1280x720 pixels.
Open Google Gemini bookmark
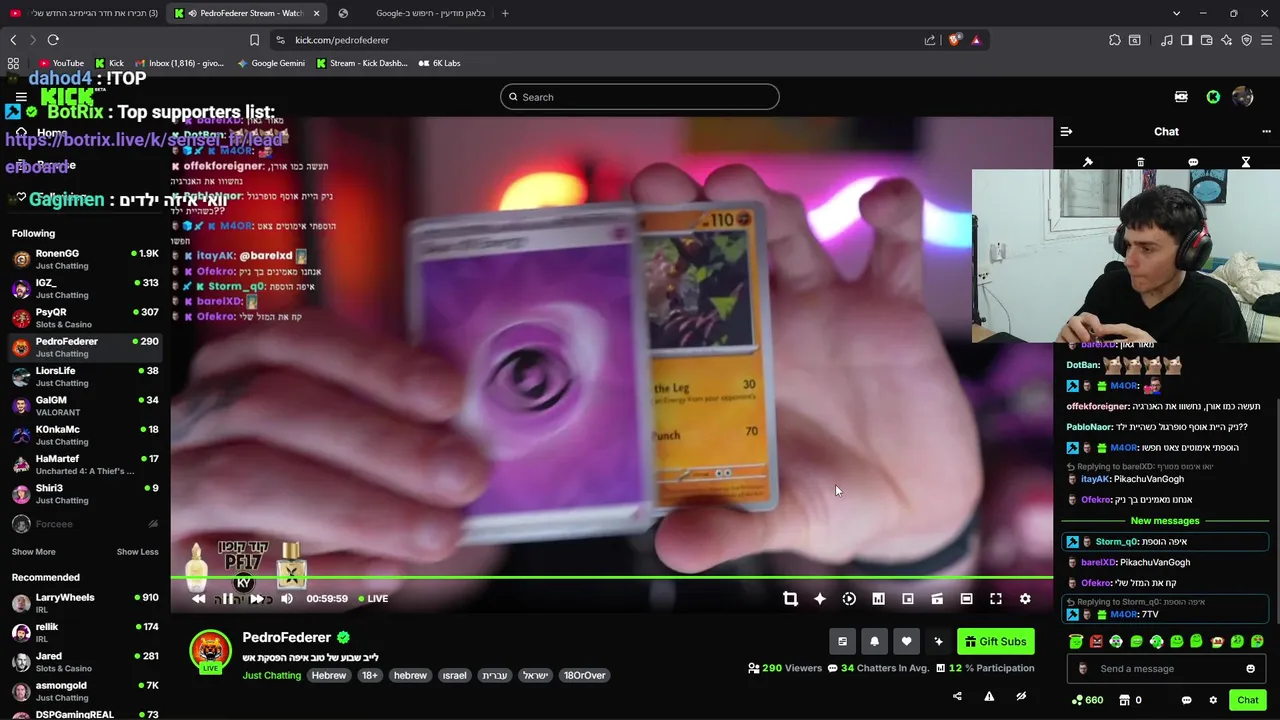tap(271, 63)
